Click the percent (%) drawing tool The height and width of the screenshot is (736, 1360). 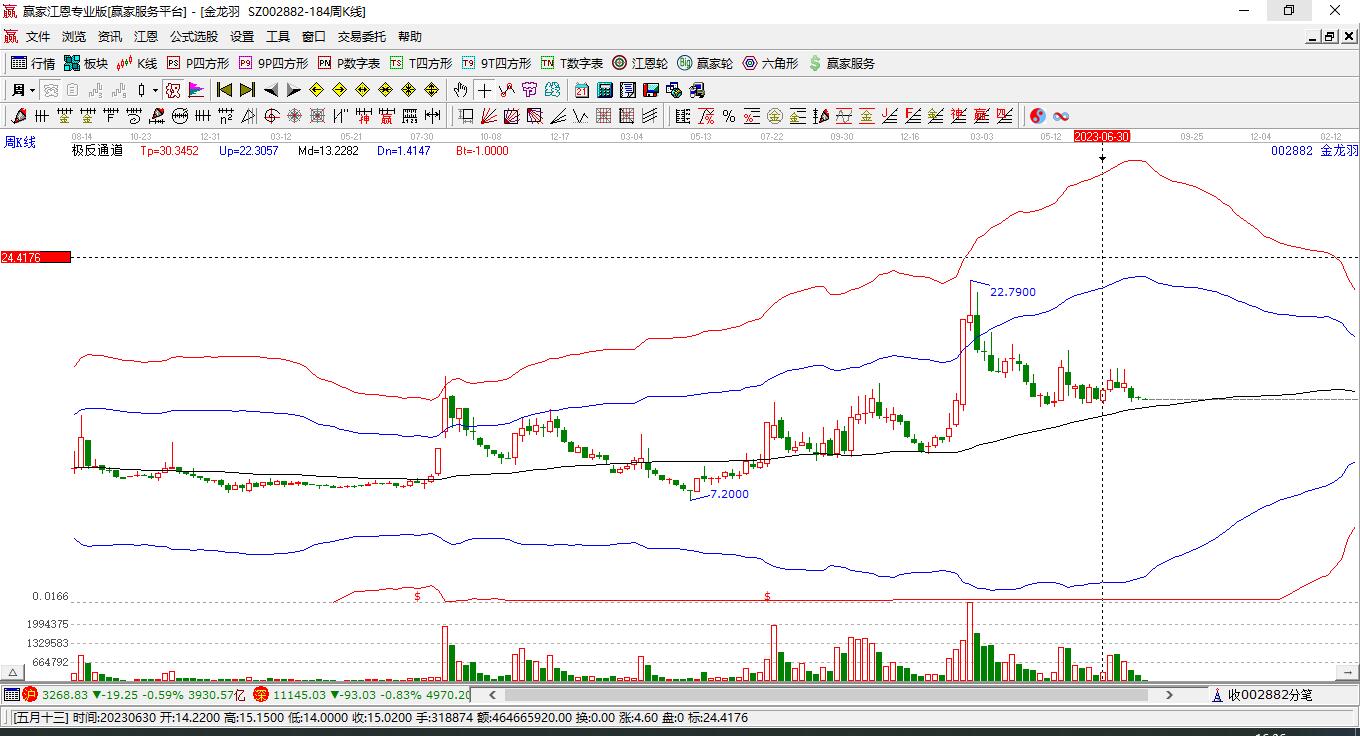[x=729, y=116]
